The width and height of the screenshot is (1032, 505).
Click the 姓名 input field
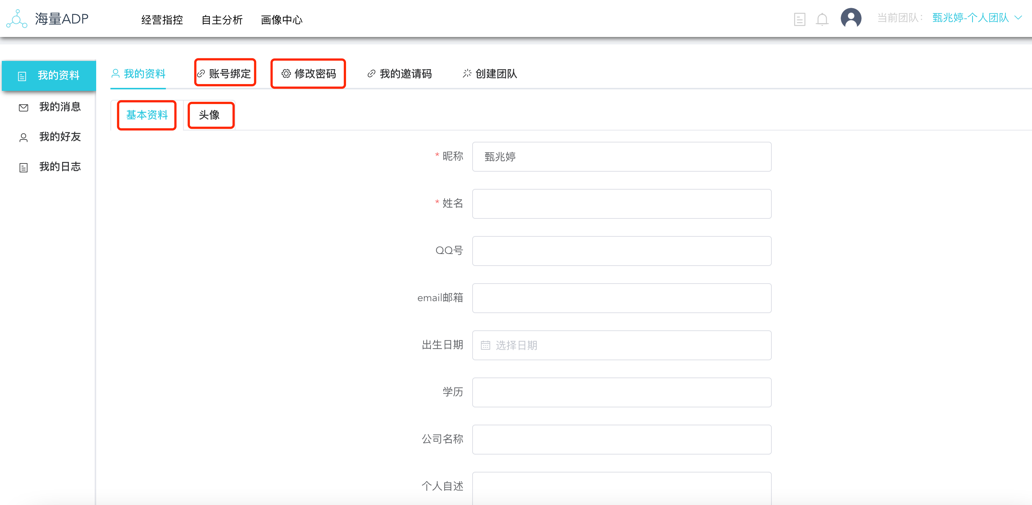pyautogui.click(x=621, y=204)
